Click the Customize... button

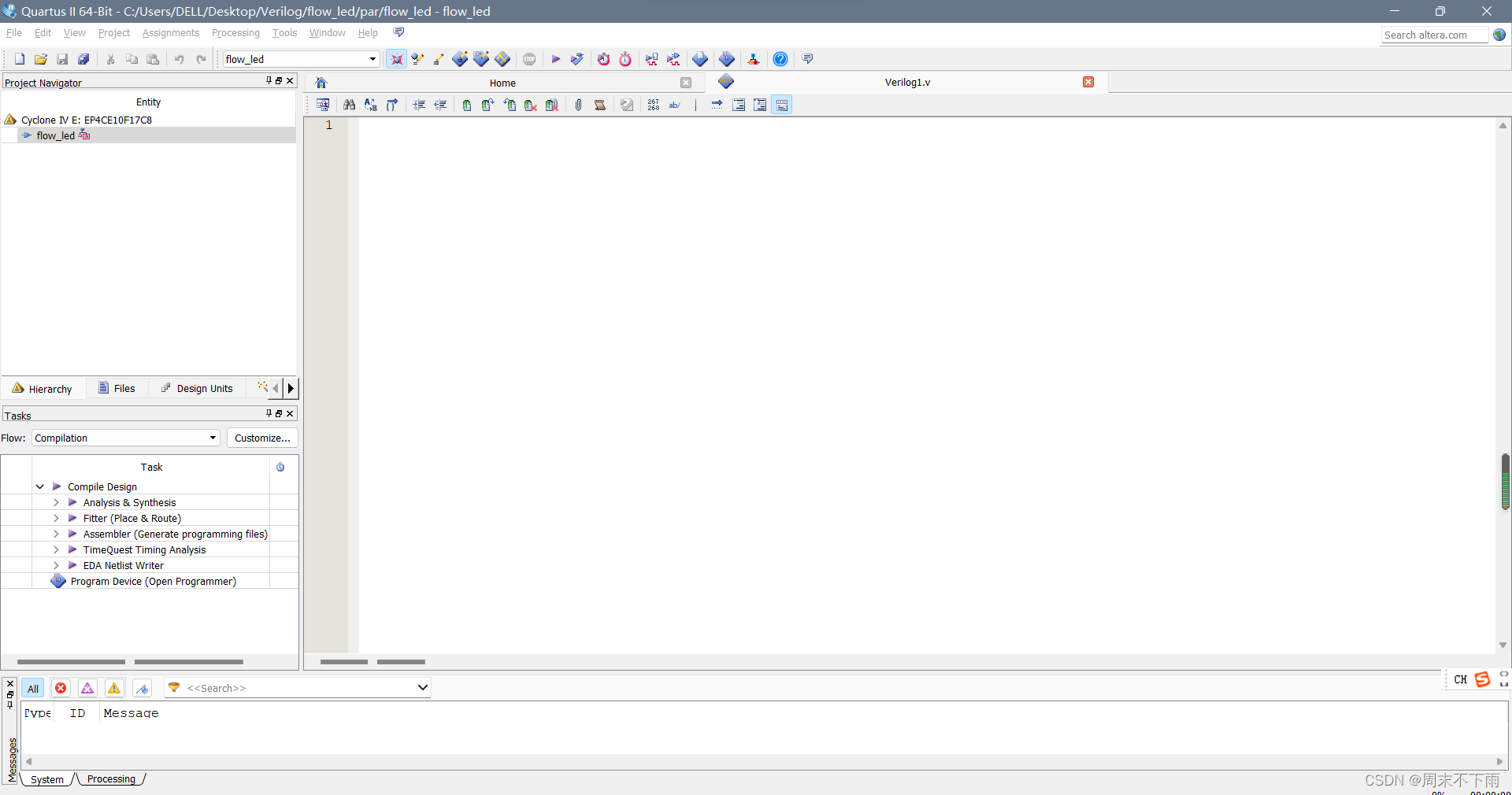pyautogui.click(x=262, y=438)
